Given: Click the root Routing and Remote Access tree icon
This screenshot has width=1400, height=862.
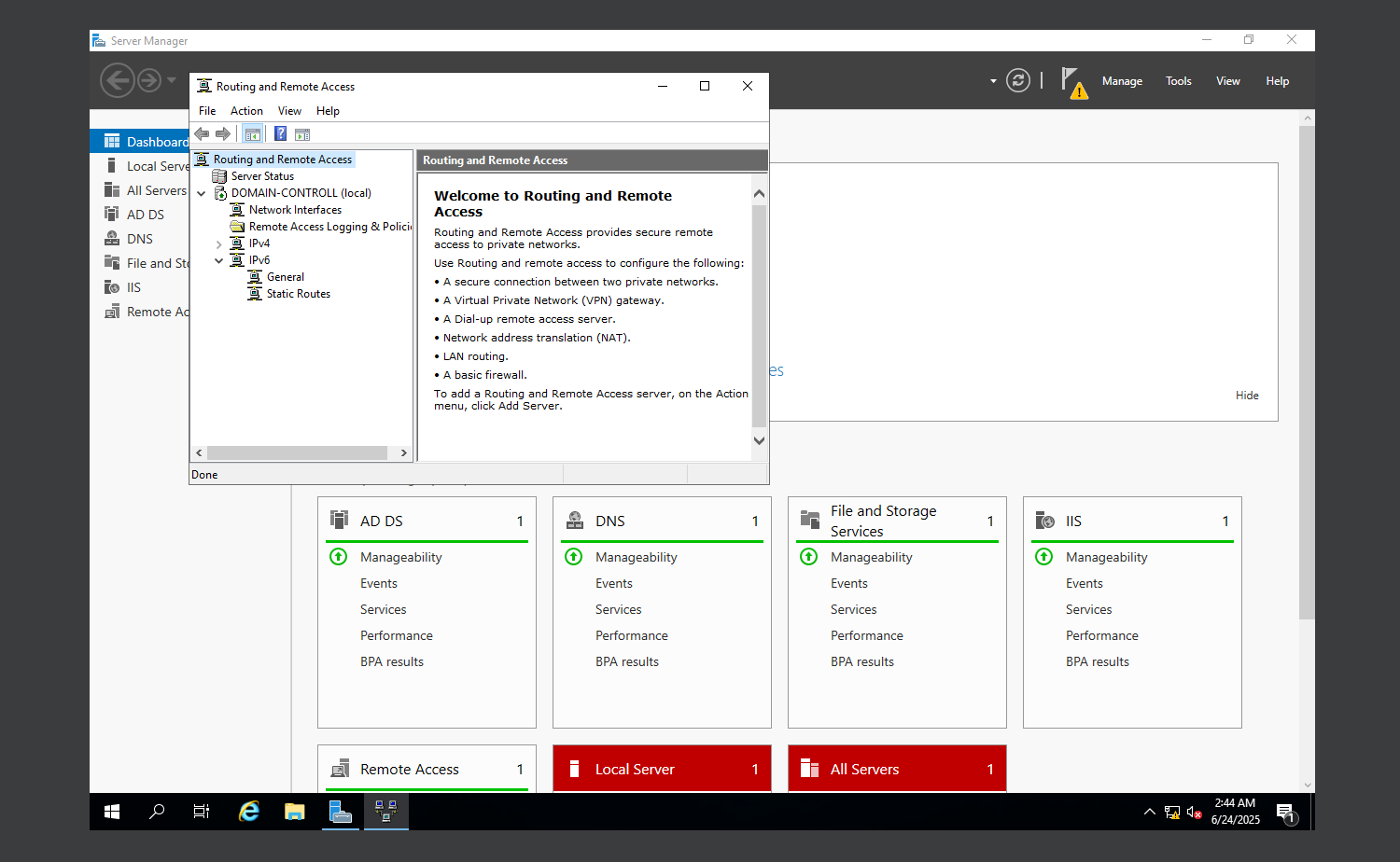Looking at the screenshot, I should [x=202, y=160].
